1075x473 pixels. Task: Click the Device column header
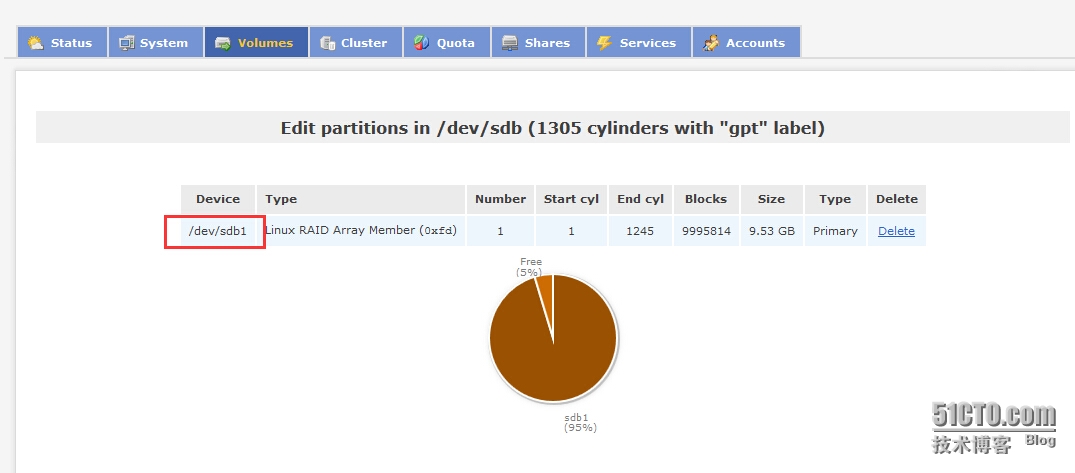tap(218, 199)
